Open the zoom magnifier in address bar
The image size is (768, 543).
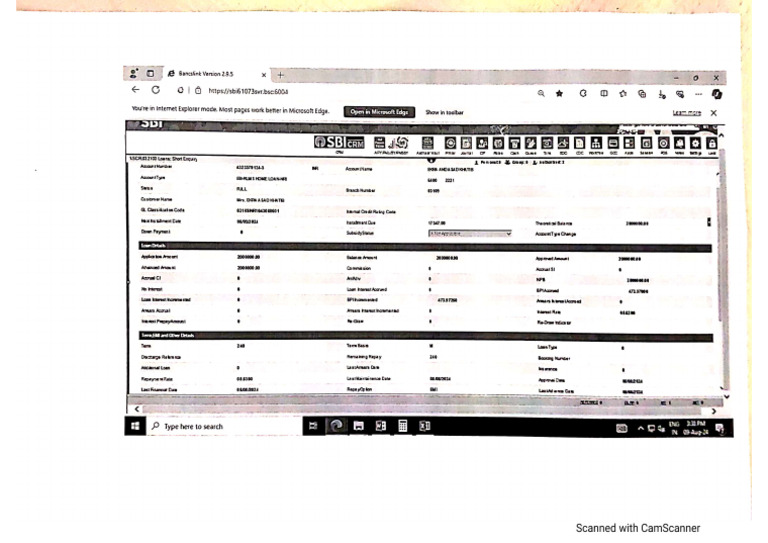click(x=541, y=93)
